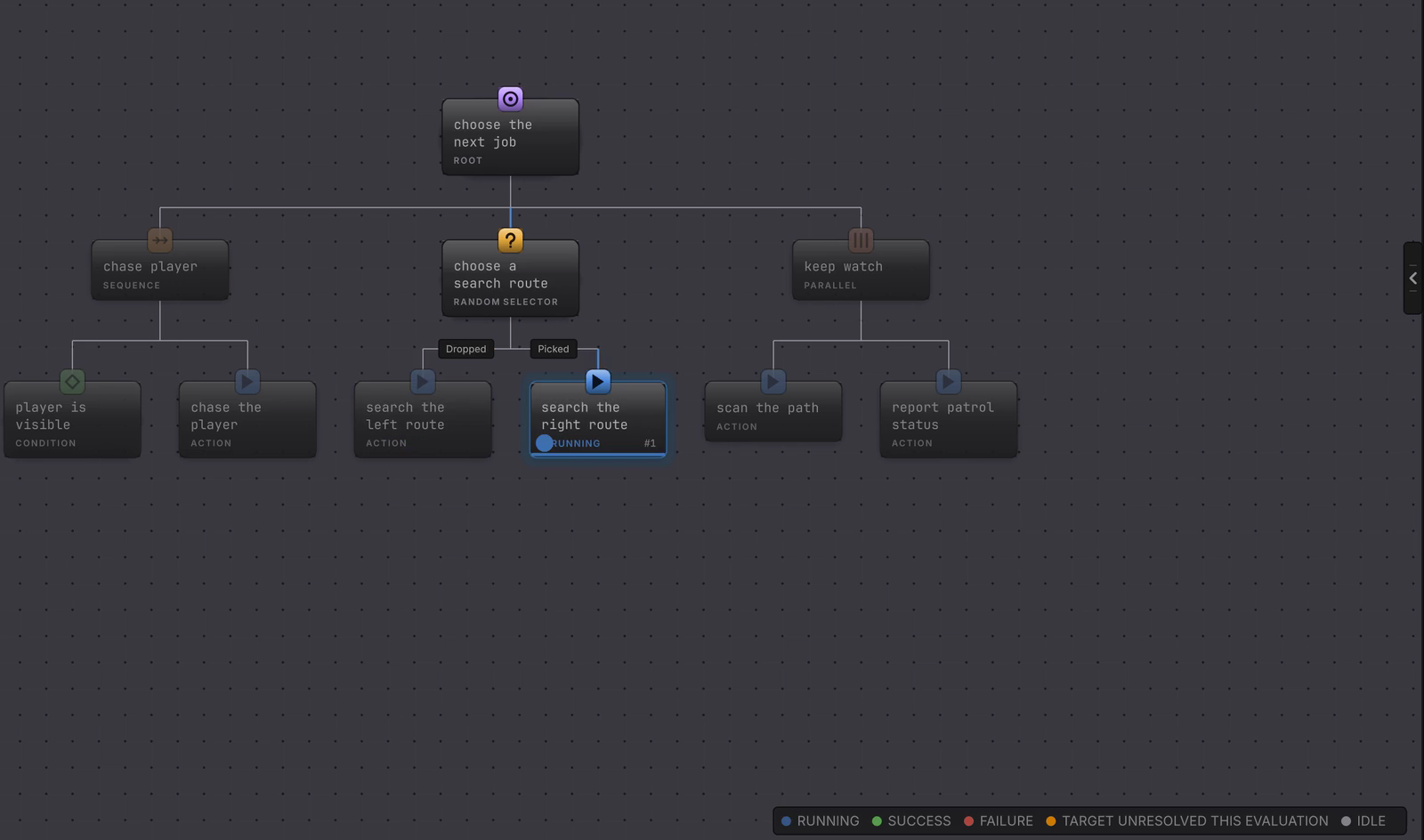The width and height of the screenshot is (1424, 840).
Task: Click the parallel bars icon on keep watch
Action: (861, 240)
